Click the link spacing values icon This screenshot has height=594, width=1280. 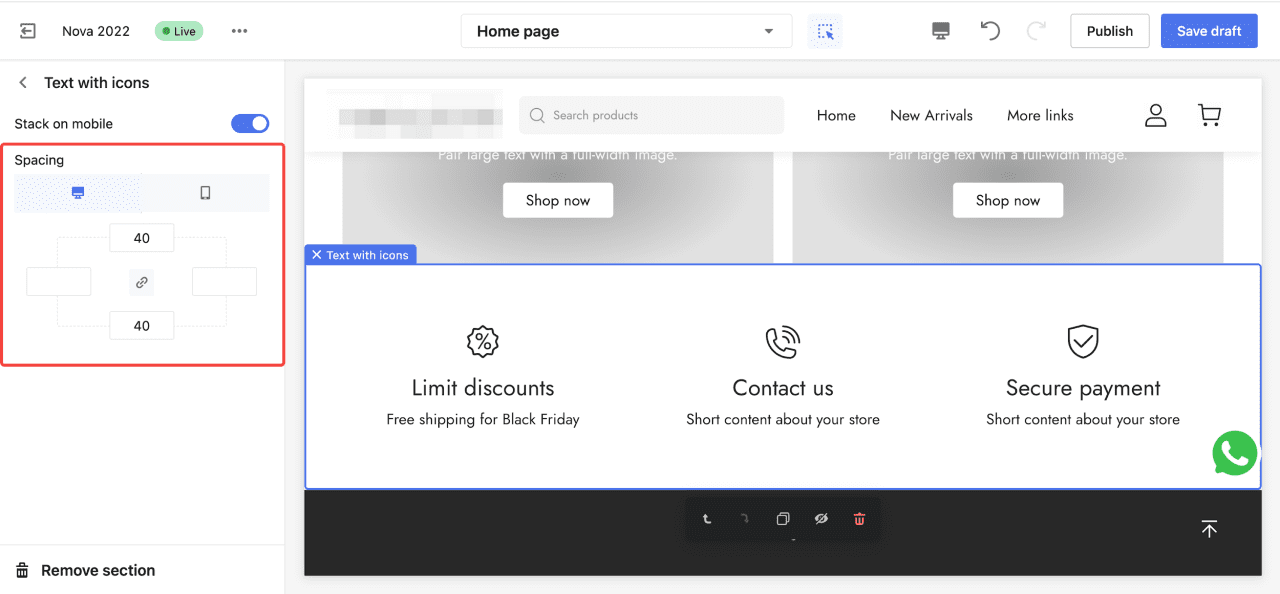pyautogui.click(x=142, y=282)
